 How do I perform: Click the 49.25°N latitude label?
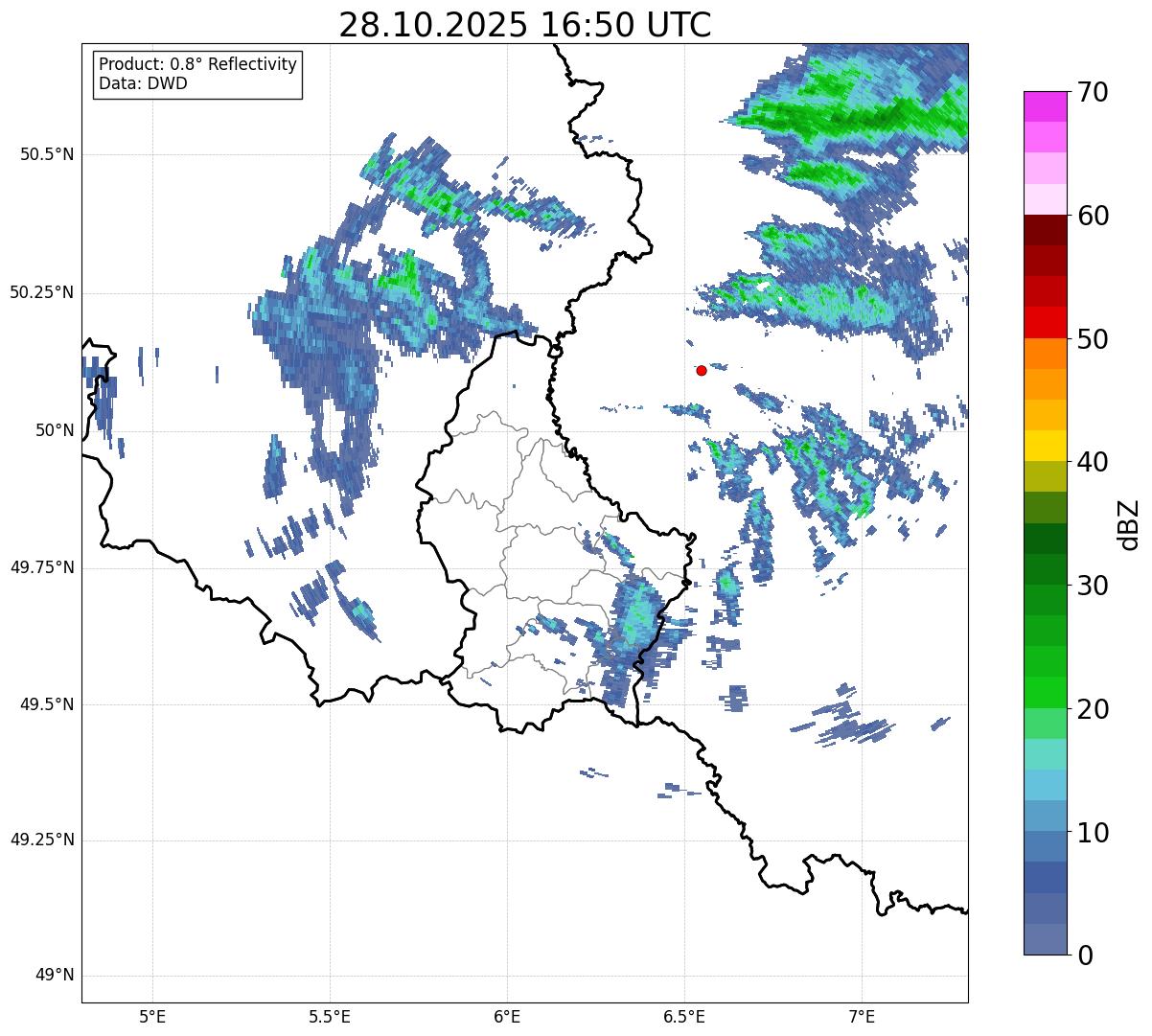click(42, 840)
